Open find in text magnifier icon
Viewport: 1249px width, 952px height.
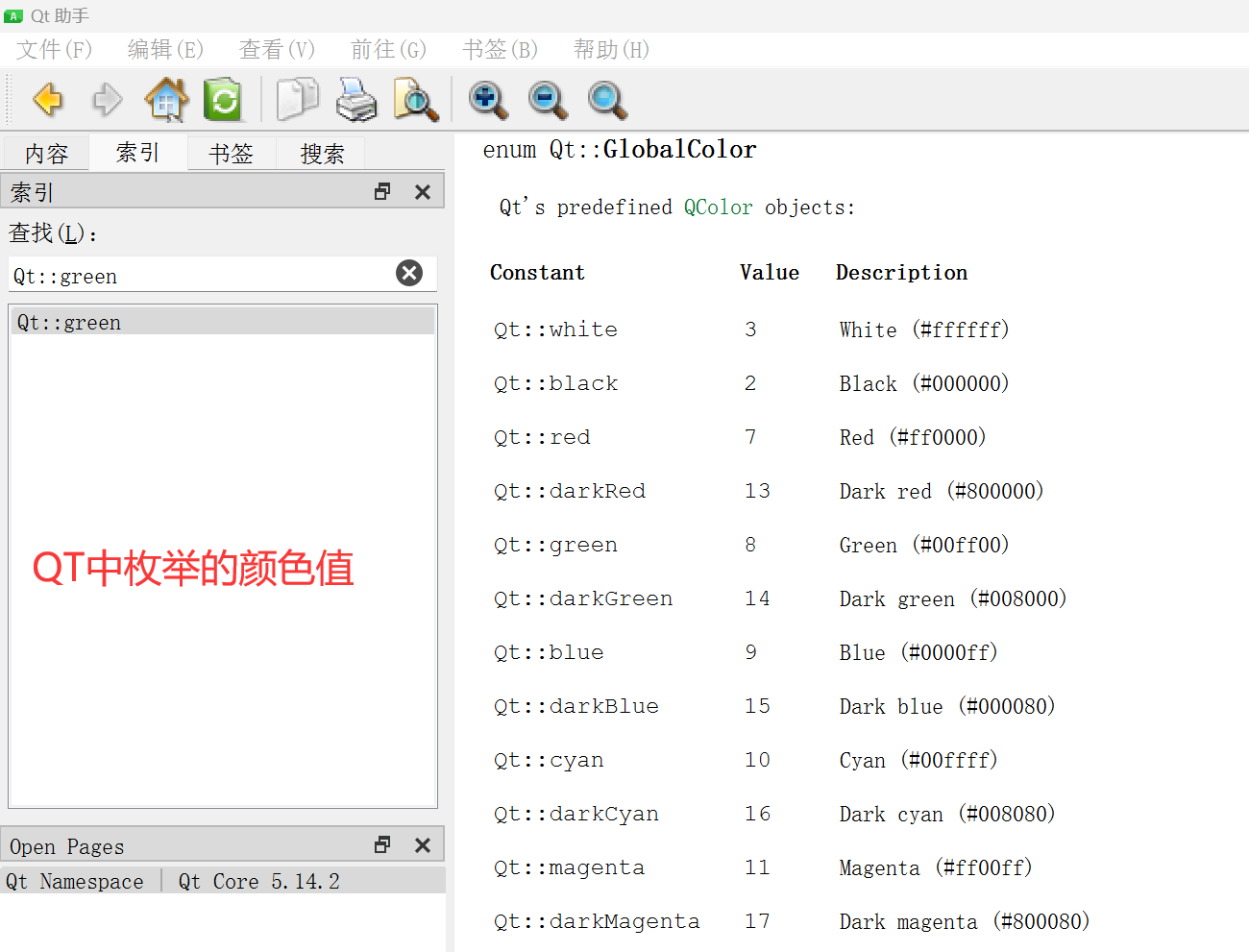coord(416,99)
